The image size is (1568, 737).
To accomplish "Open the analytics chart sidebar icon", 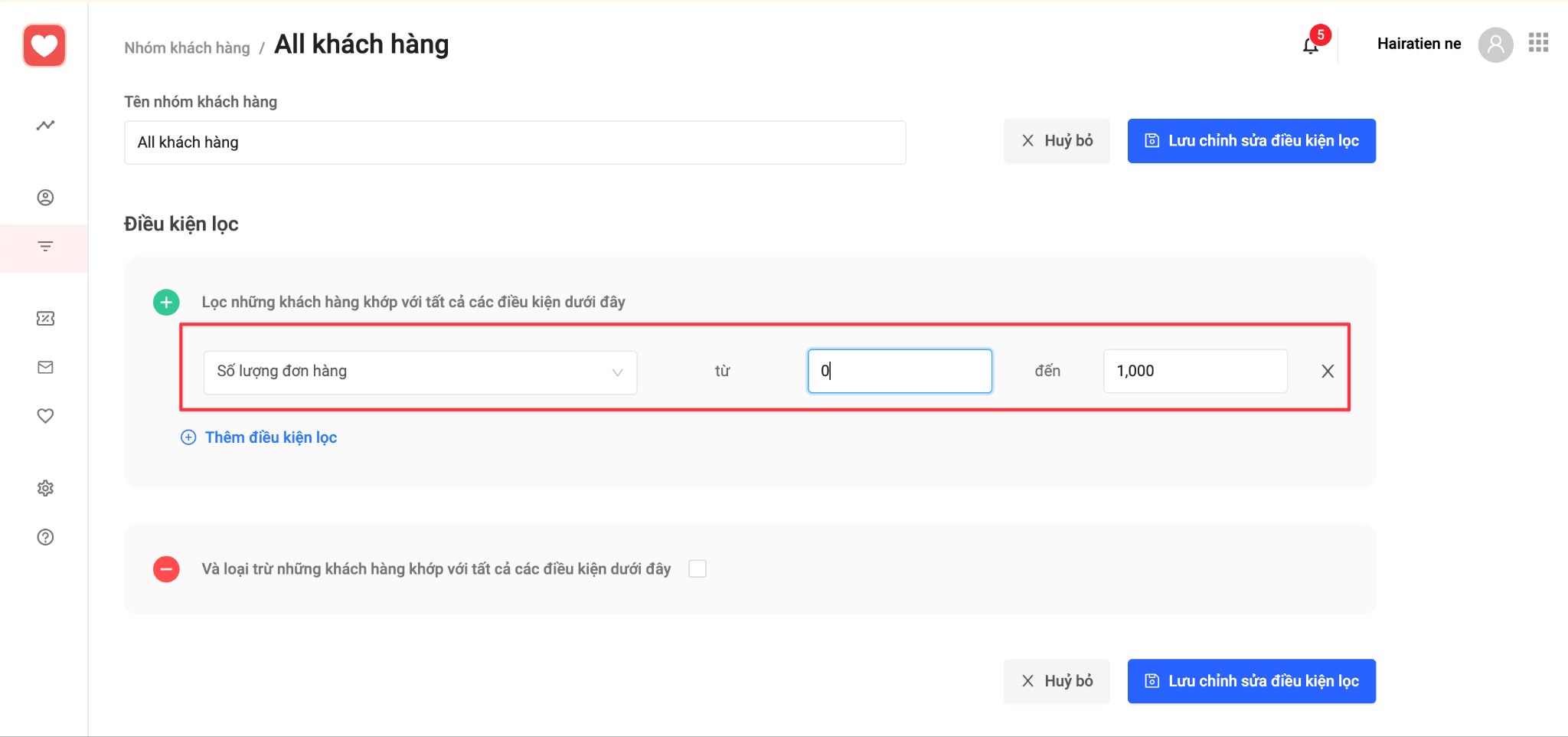I will coord(45,125).
